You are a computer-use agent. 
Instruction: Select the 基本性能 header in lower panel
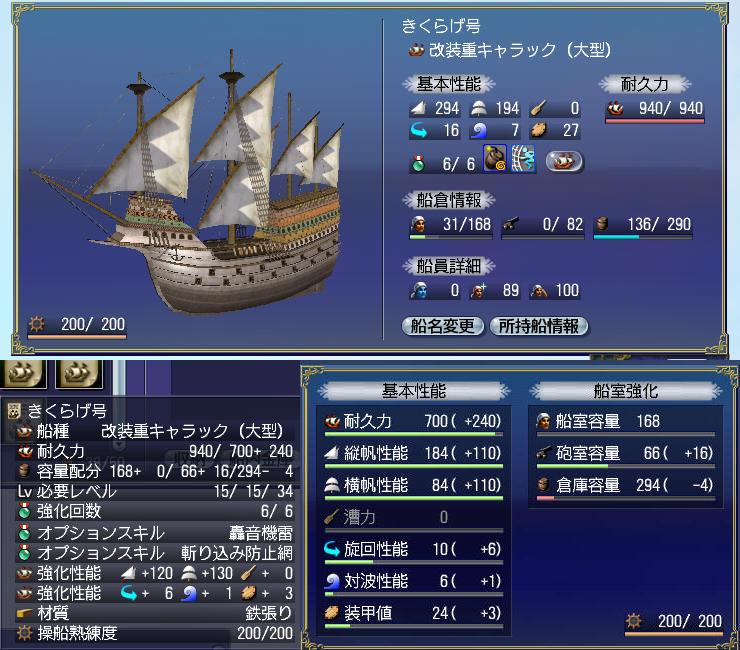pos(414,391)
